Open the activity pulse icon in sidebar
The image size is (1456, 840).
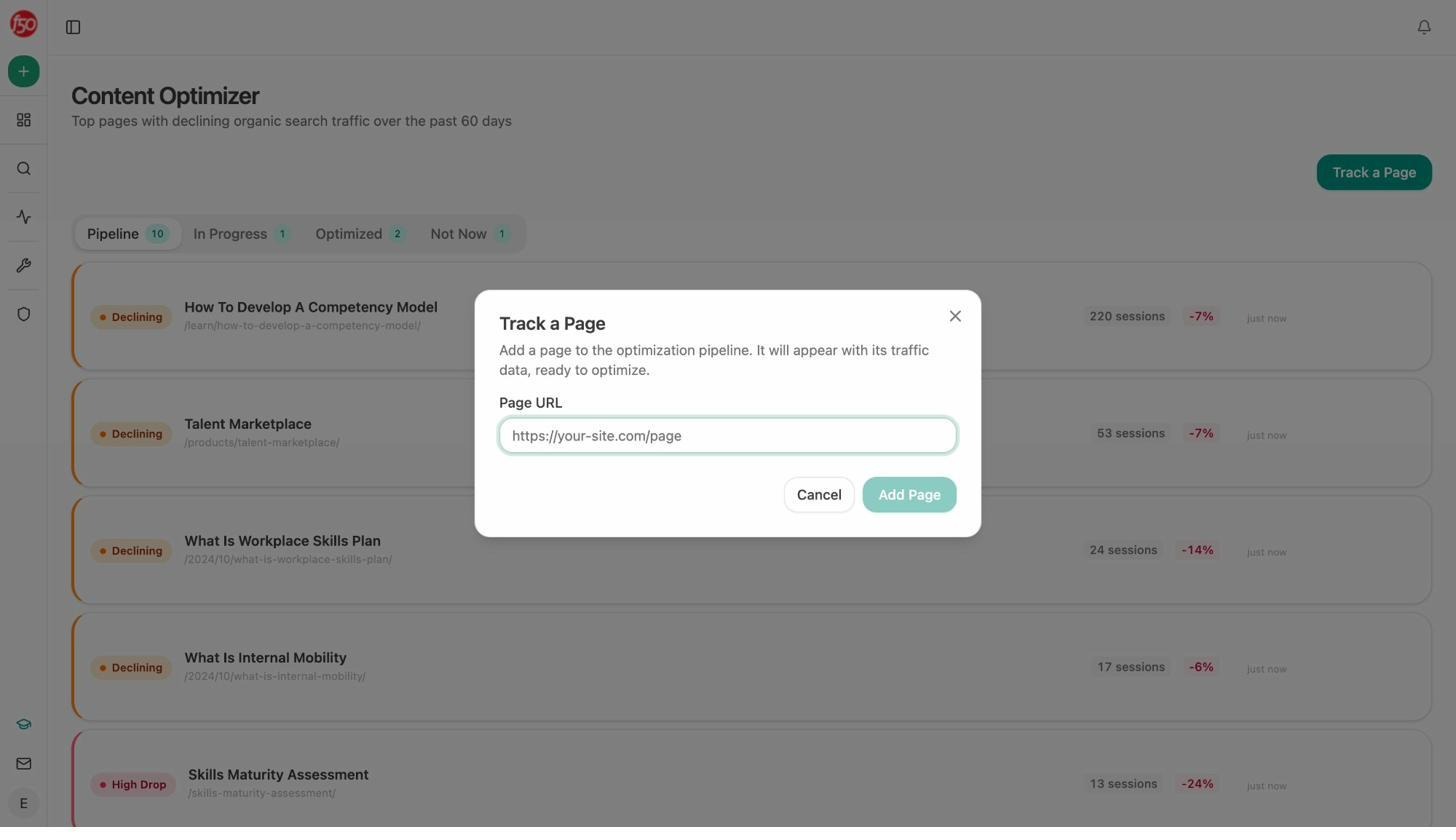tap(23, 217)
